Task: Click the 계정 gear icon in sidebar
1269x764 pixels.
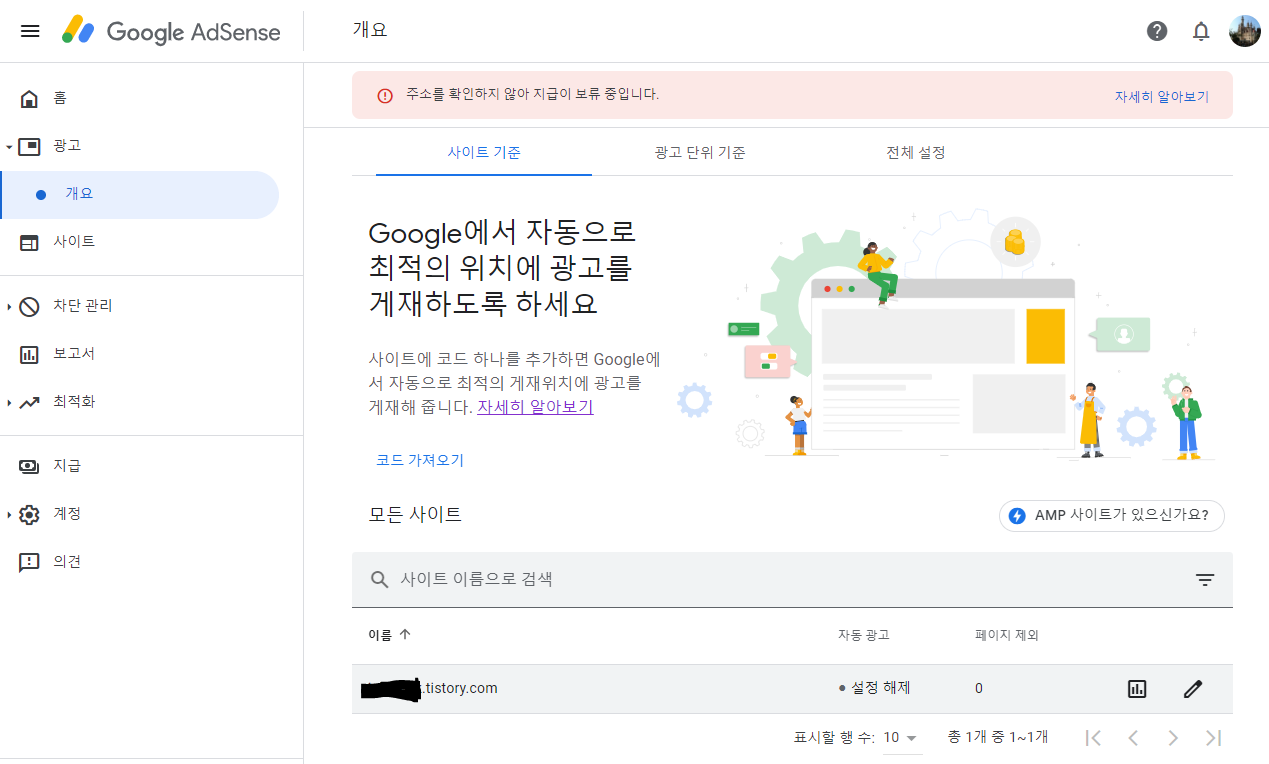Action: click(30, 514)
